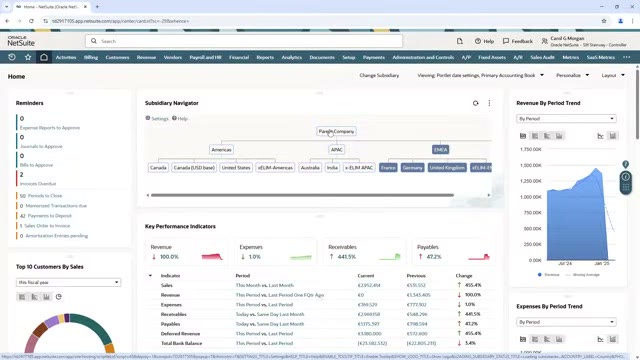
Task: Click the Receivables KPI tile
Action: 365,252
